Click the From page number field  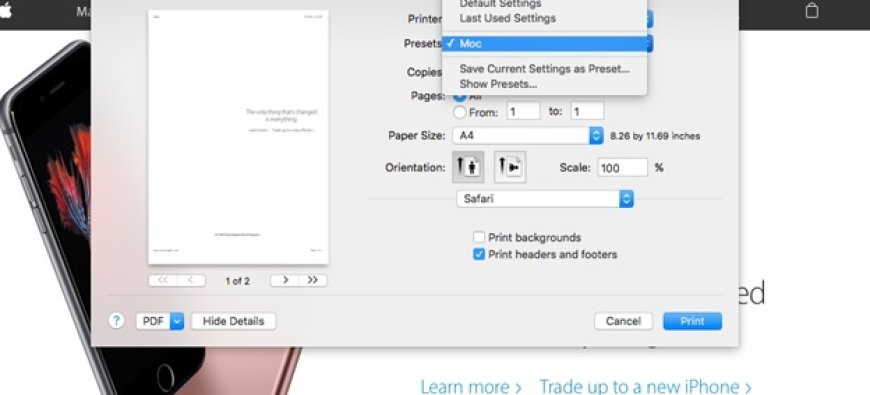pos(523,112)
